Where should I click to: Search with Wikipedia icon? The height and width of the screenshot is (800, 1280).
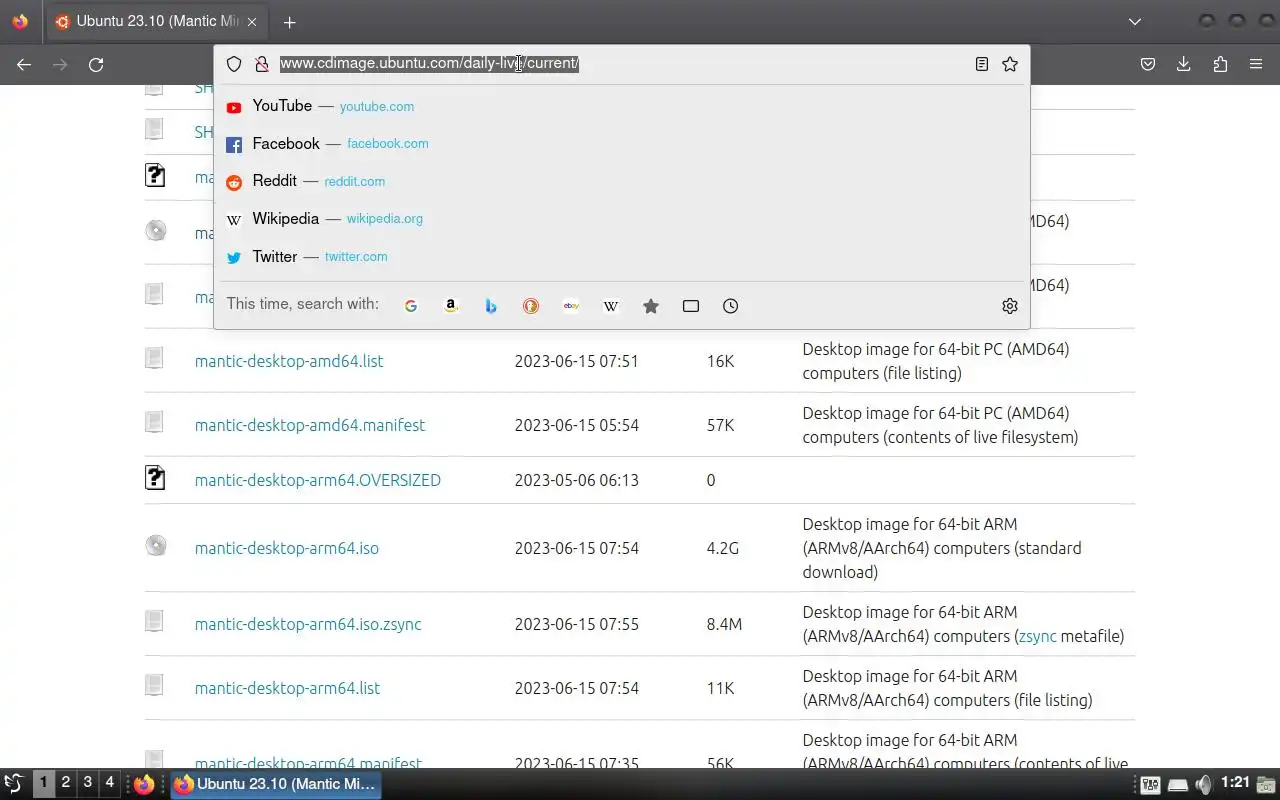click(611, 306)
